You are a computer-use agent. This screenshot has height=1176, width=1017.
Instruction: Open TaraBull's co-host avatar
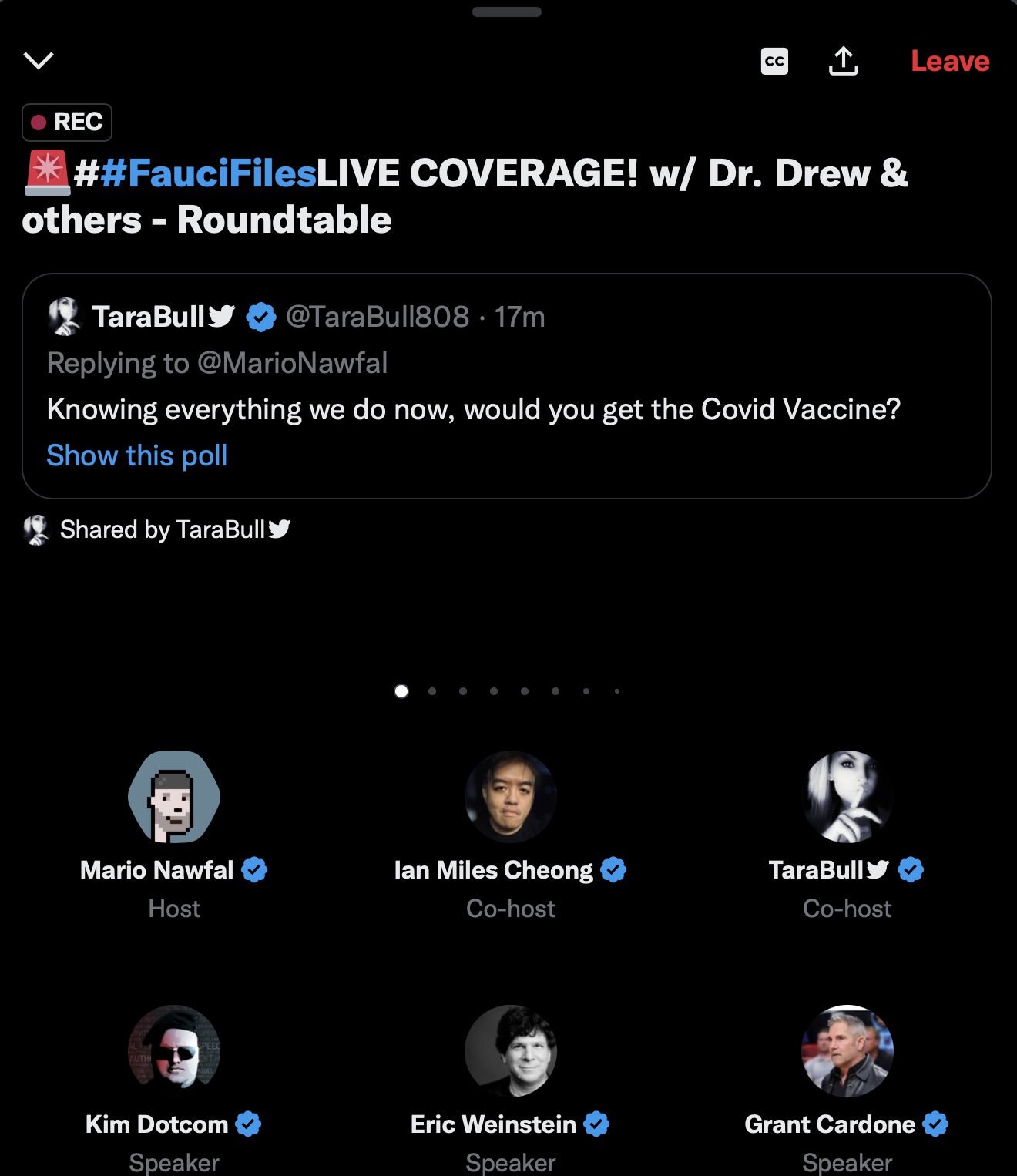[x=847, y=797]
